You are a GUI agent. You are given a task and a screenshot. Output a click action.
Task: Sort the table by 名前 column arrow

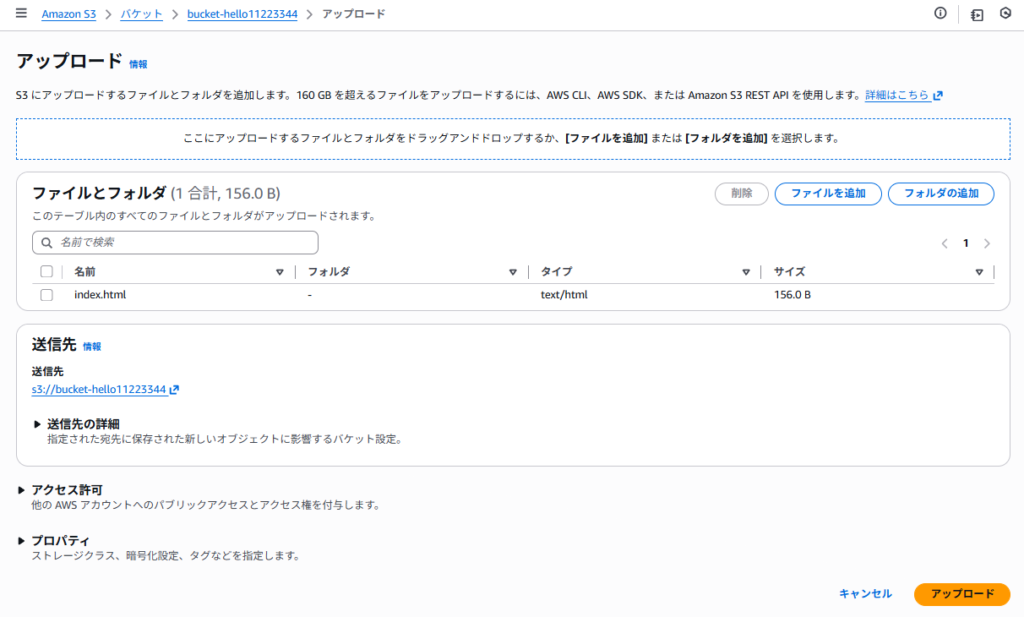coord(280,272)
